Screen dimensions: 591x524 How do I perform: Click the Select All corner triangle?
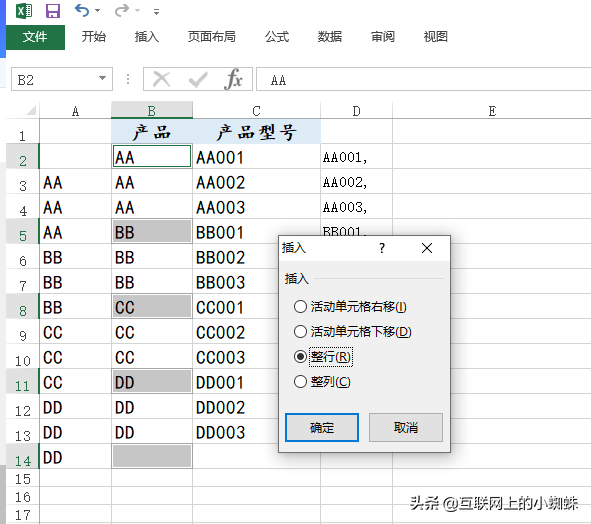coord(31,110)
